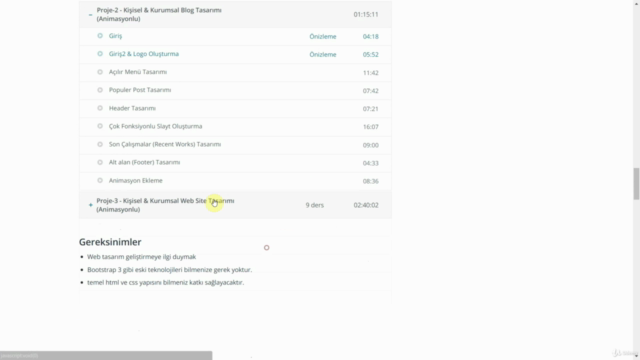Click the Gereksinimler heading
The width and height of the screenshot is (640, 360).
[x=110, y=242]
